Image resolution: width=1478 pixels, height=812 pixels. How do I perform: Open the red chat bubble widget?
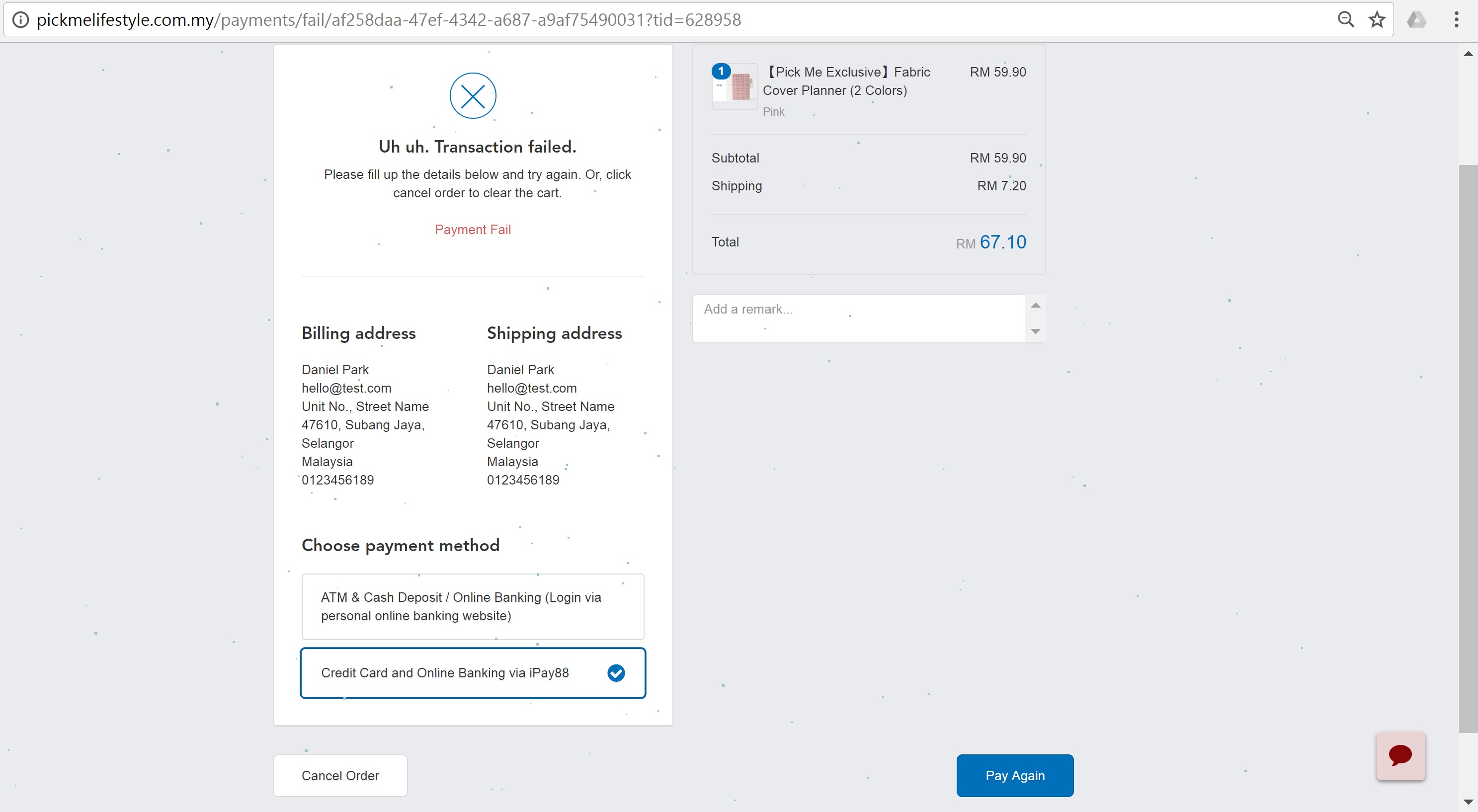pyautogui.click(x=1400, y=756)
